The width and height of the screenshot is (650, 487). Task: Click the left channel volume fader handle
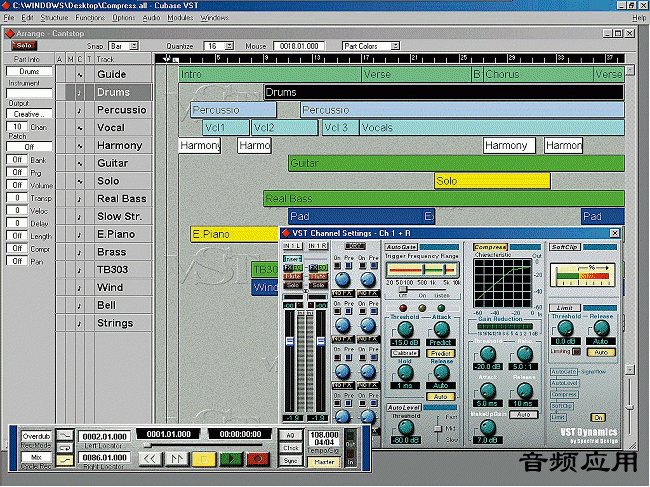(x=290, y=342)
